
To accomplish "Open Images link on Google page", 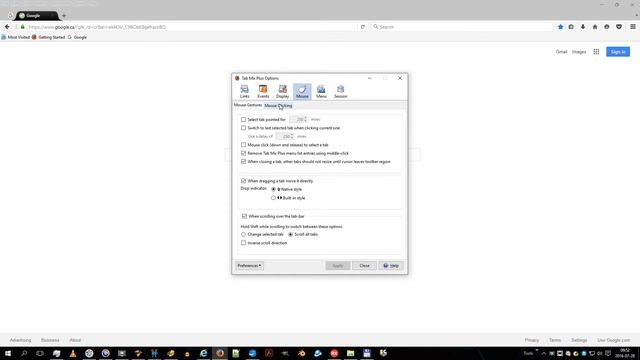I will point(579,52).
